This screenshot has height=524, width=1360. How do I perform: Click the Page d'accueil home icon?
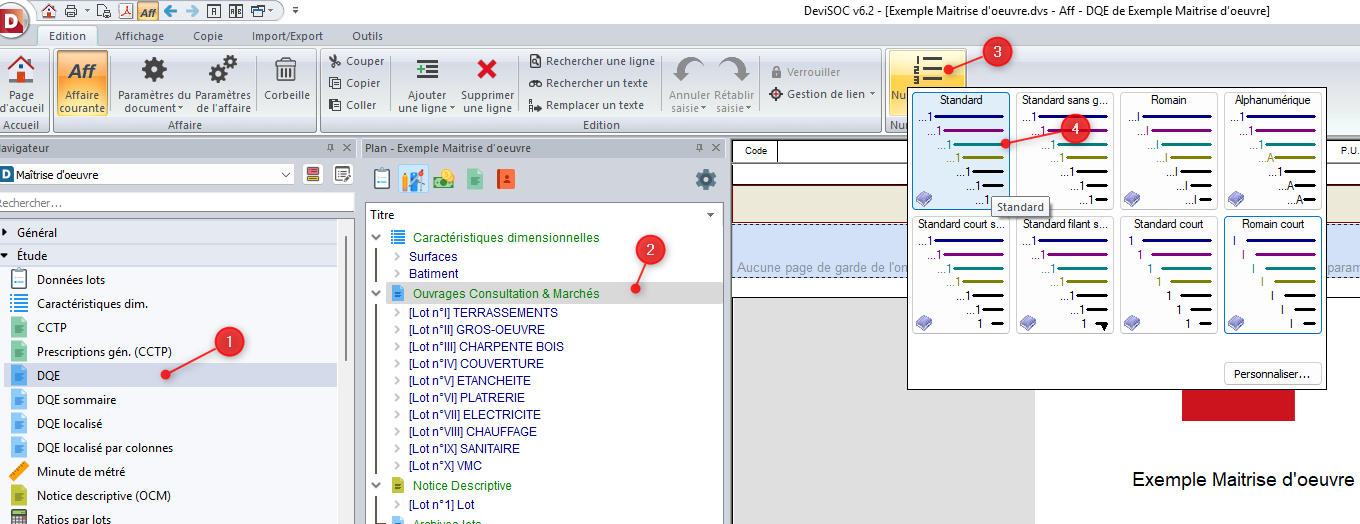[20, 72]
